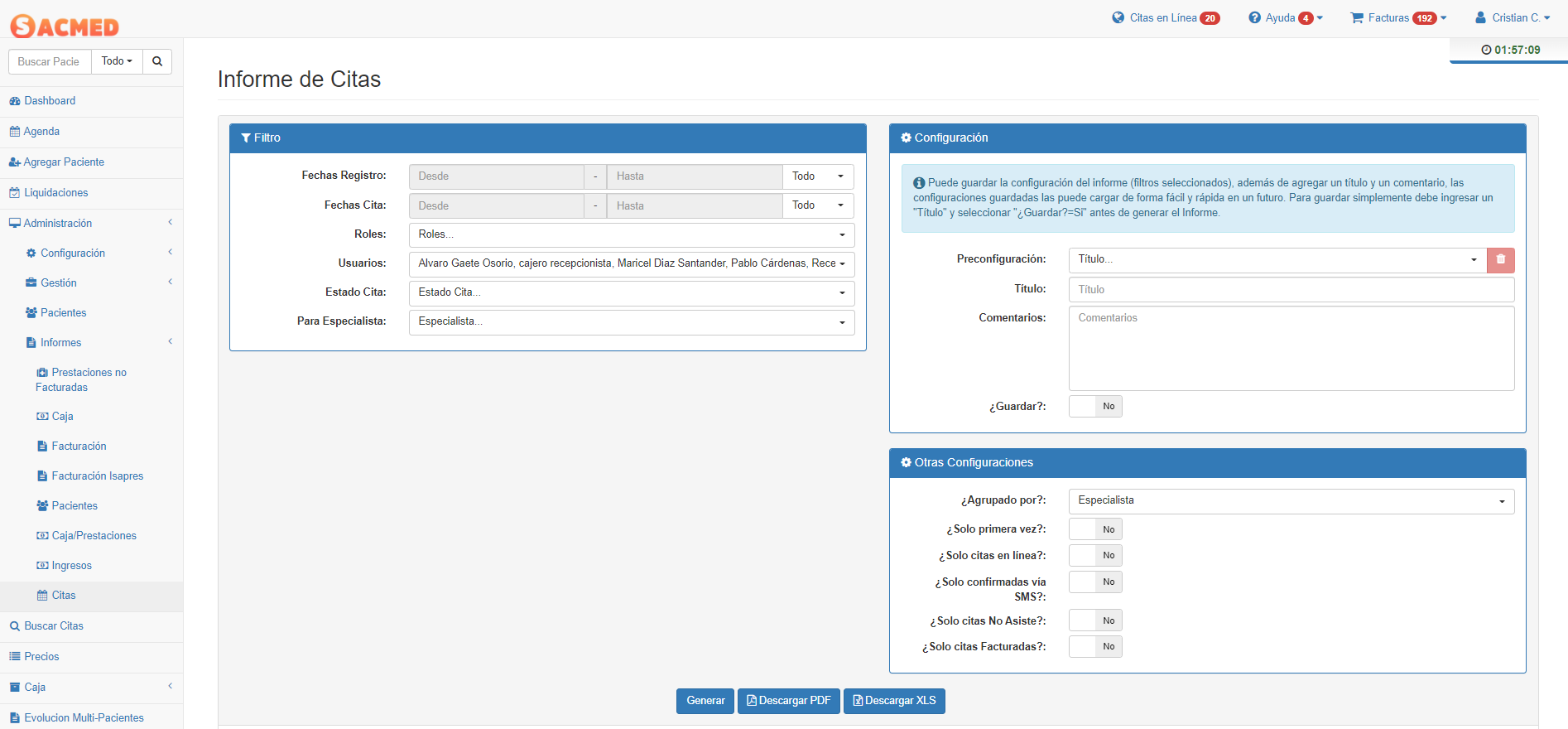Viewport: 1568px width, 729px height.
Task: Click the search magnifier icon button
Action: pos(157,61)
